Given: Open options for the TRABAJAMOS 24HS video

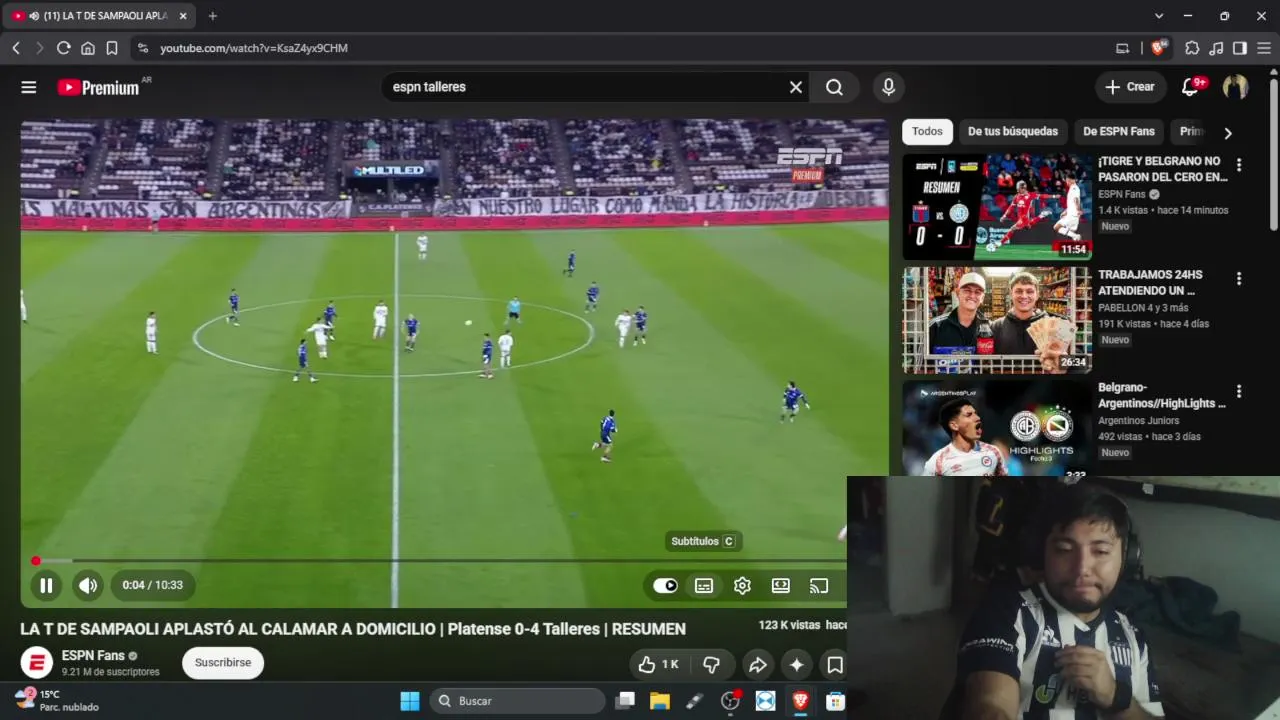Looking at the screenshot, I should coord(1239,279).
